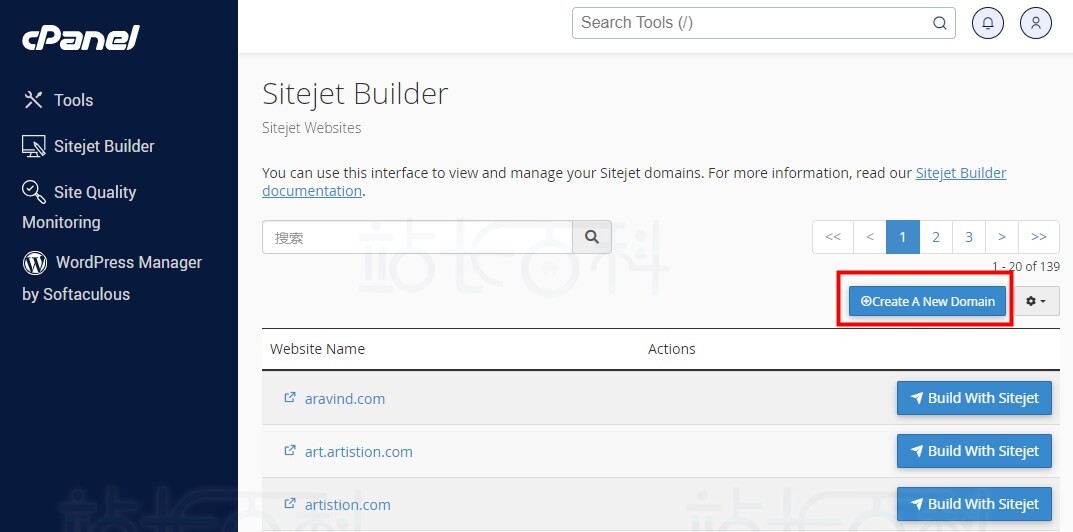Click Build With Sitejet for art.artistion.com
Viewport: 1073px width, 532px height.
(x=974, y=451)
